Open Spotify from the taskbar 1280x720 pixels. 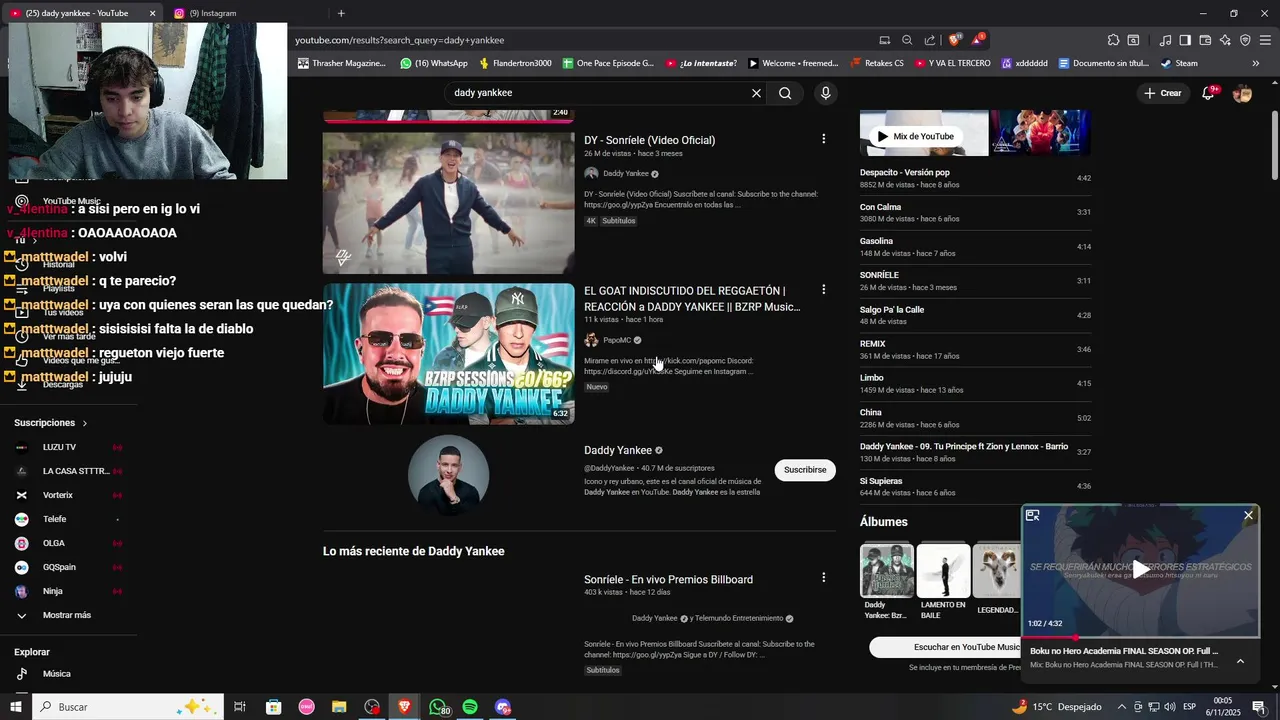tap(470, 707)
